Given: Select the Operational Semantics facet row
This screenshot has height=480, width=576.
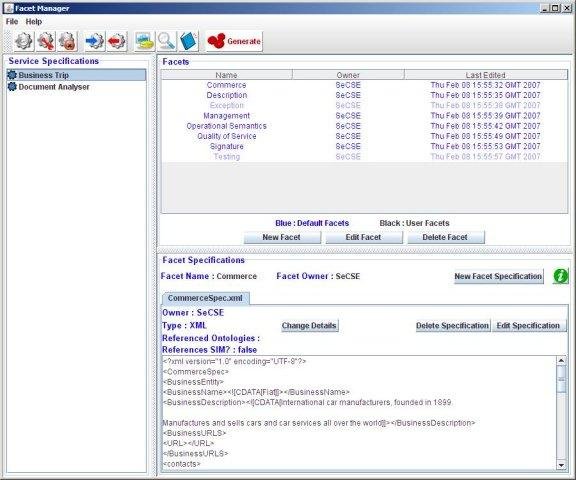Looking at the screenshot, I should pyautogui.click(x=364, y=126).
